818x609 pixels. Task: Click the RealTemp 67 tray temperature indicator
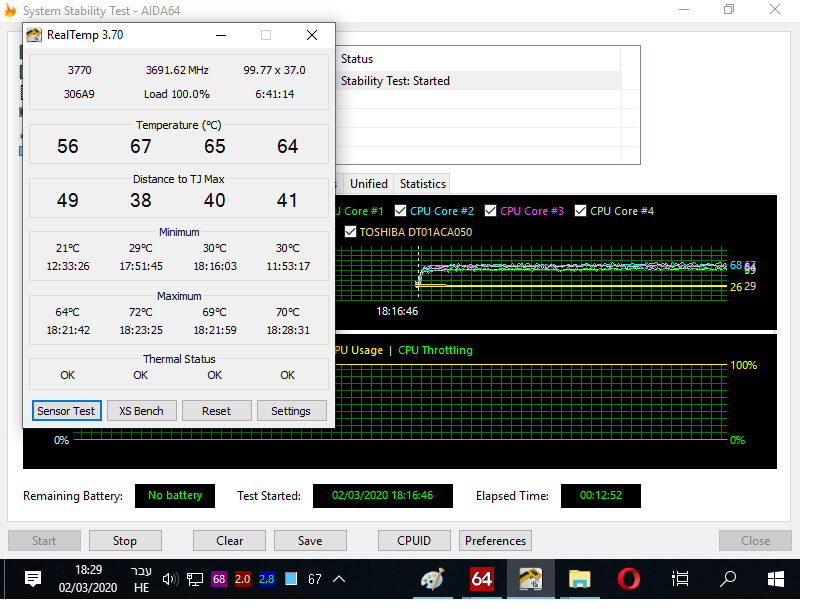315,579
